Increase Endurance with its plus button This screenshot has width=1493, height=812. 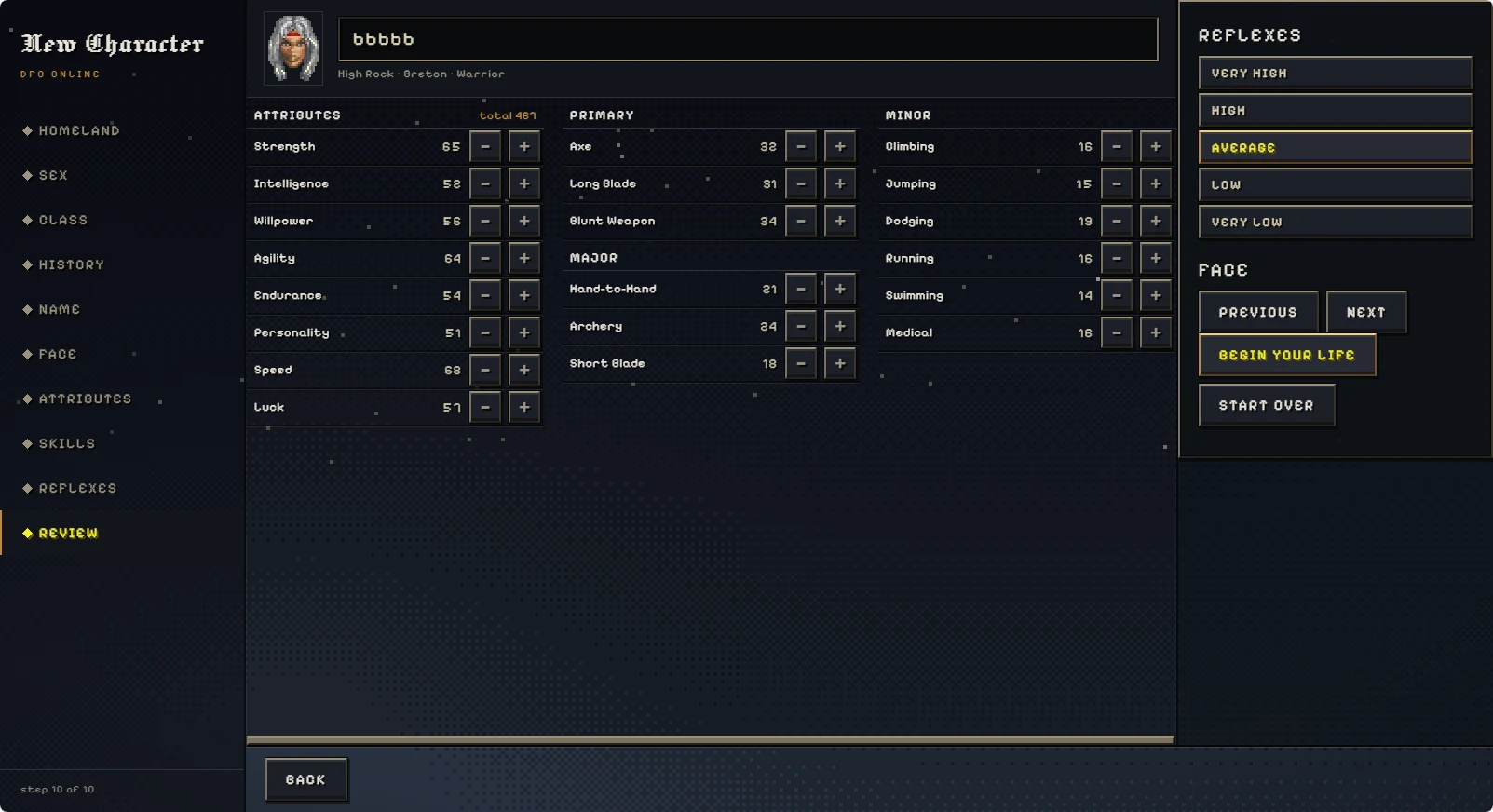pos(524,295)
